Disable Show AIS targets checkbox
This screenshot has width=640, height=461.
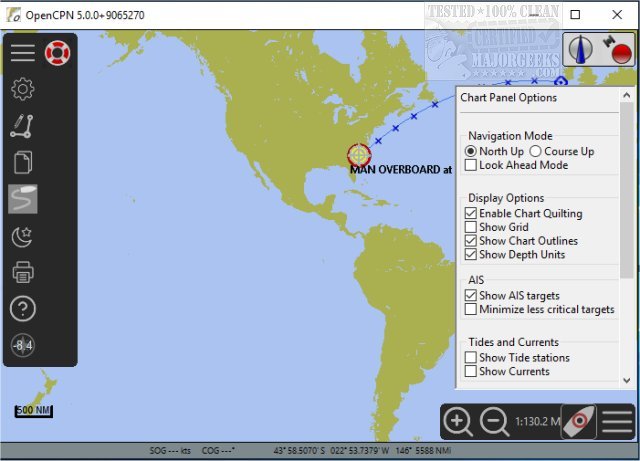tap(471, 295)
